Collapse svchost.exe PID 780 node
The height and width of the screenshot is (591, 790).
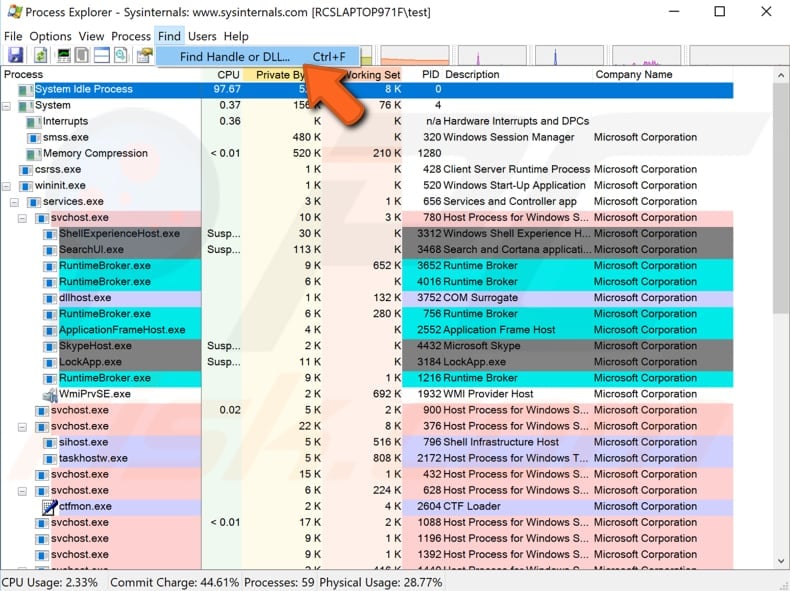point(22,219)
